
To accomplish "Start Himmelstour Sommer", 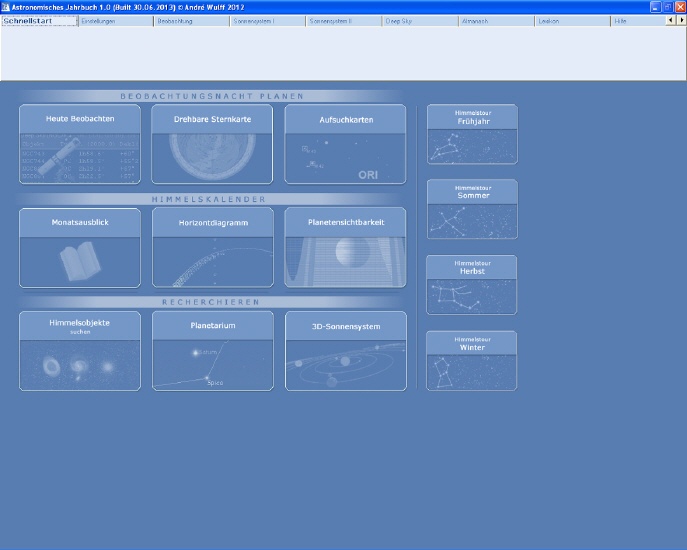I will (x=472, y=209).
